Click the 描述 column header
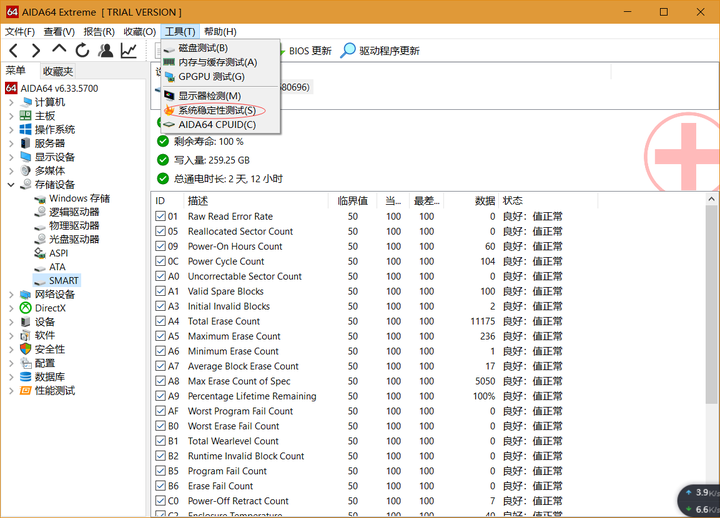Image resolution: width=720 pixels, height=518 pixels. click(198, 201)
